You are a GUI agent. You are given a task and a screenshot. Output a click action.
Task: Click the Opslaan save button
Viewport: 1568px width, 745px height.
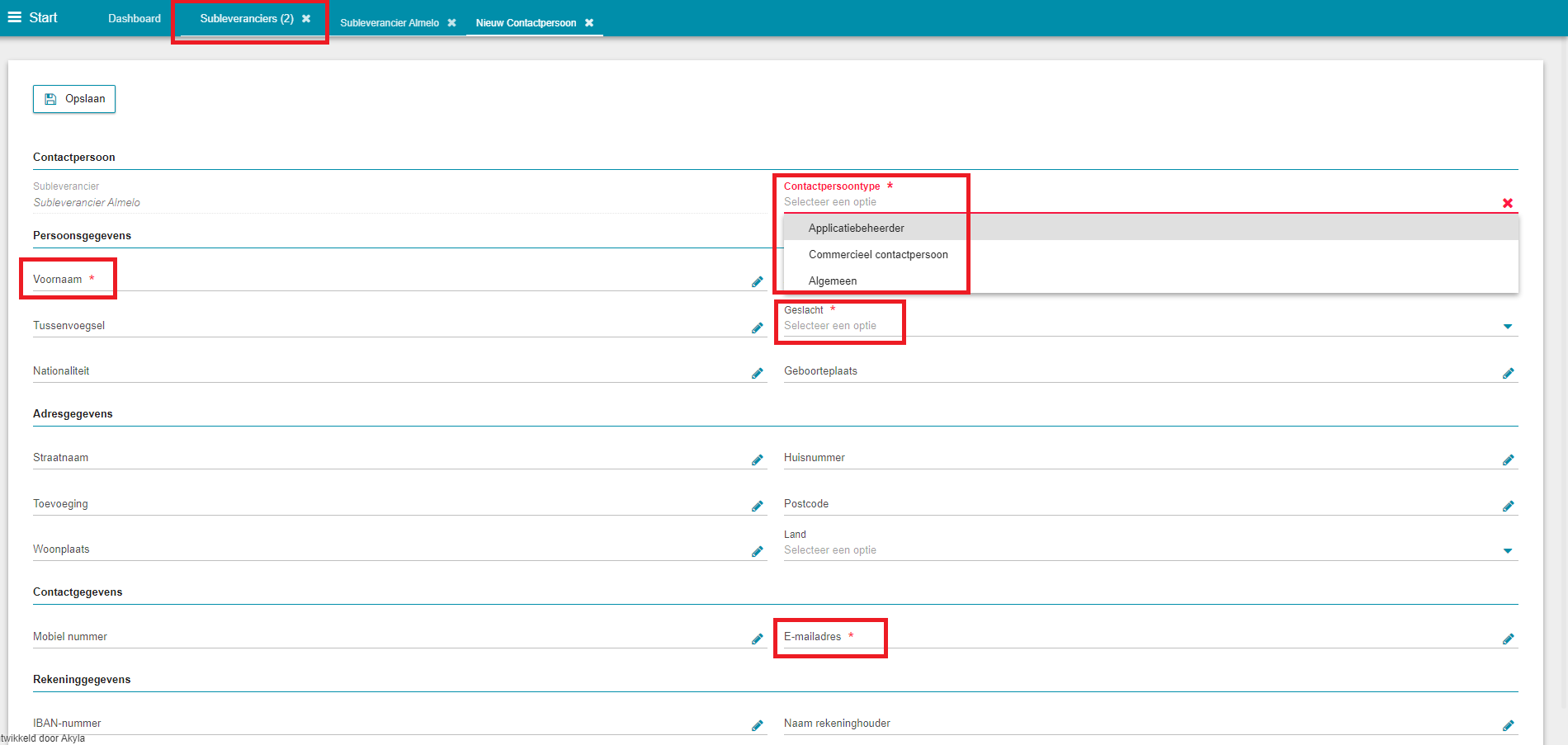click(x=74, y=99)
